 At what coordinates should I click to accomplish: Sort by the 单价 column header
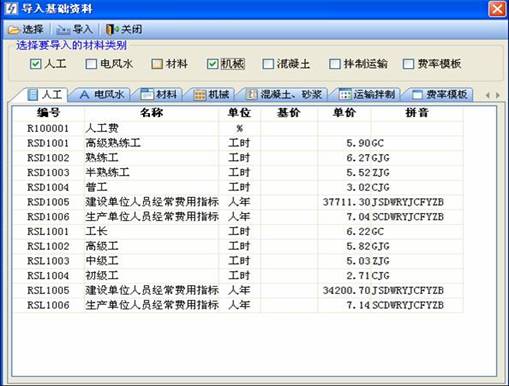point(344,113)
